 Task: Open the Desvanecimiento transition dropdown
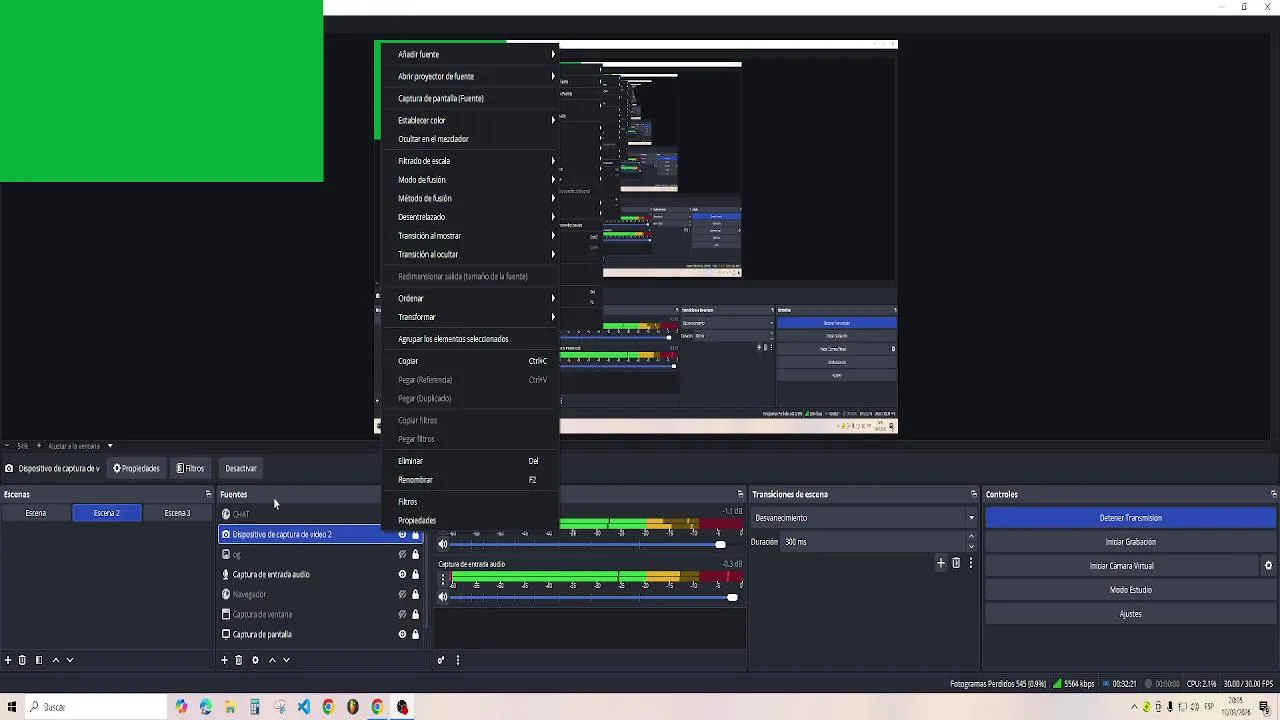(864, 518)
